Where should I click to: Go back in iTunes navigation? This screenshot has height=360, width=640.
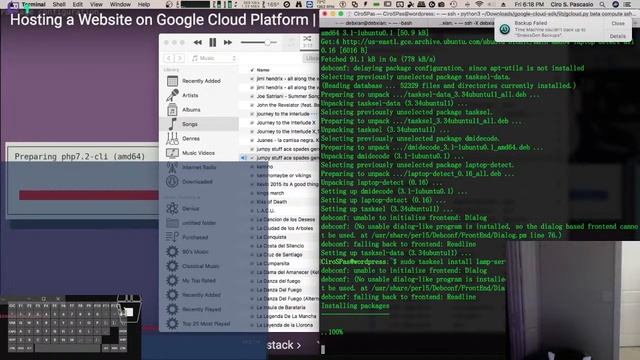[x=169, y=58]
